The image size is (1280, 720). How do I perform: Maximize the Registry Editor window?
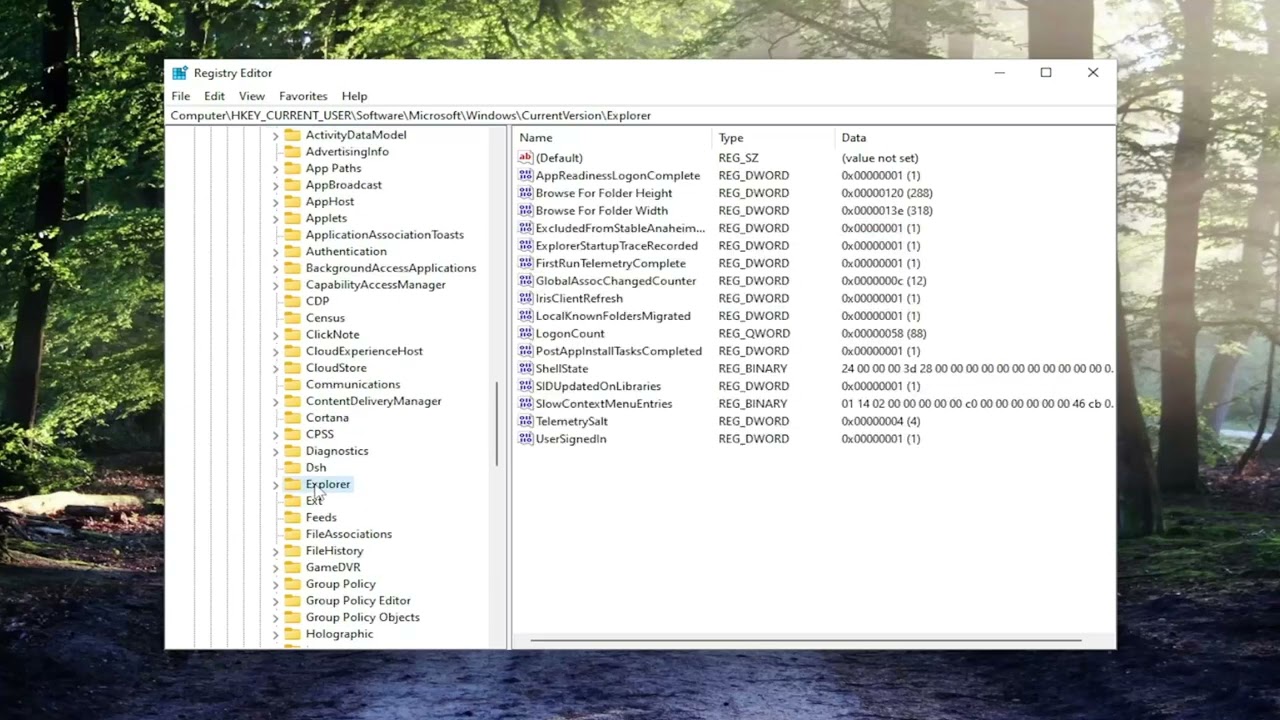(x=1046, y=73)
